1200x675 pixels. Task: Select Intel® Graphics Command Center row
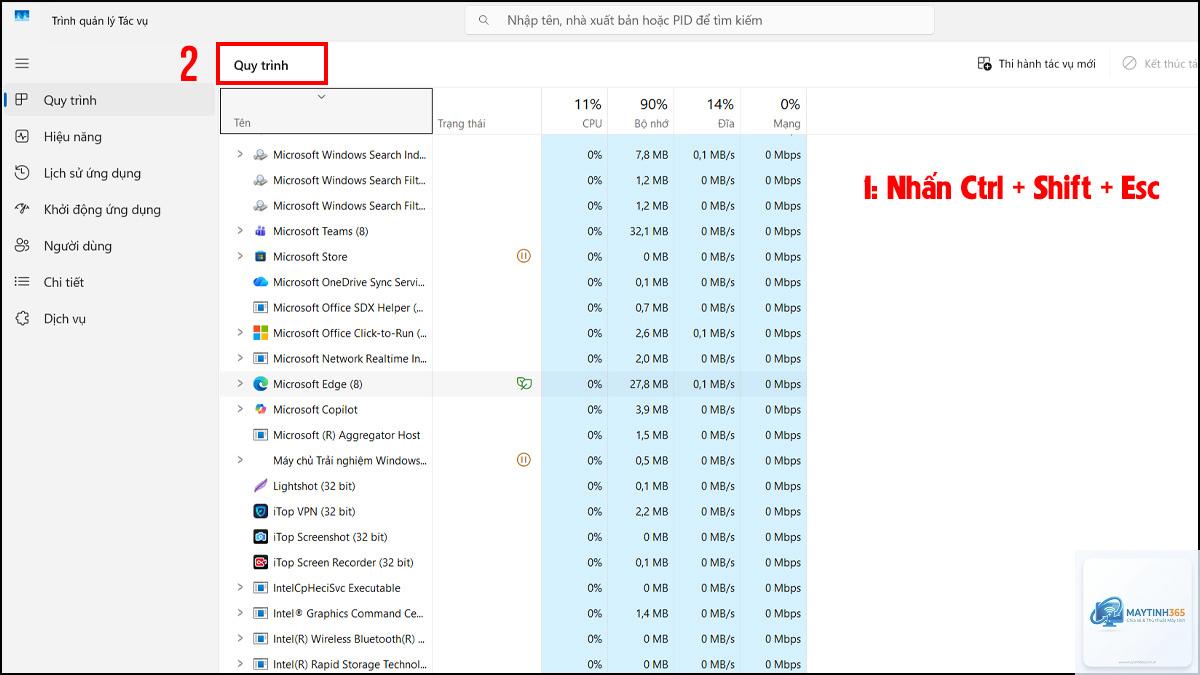click(513, 613)
